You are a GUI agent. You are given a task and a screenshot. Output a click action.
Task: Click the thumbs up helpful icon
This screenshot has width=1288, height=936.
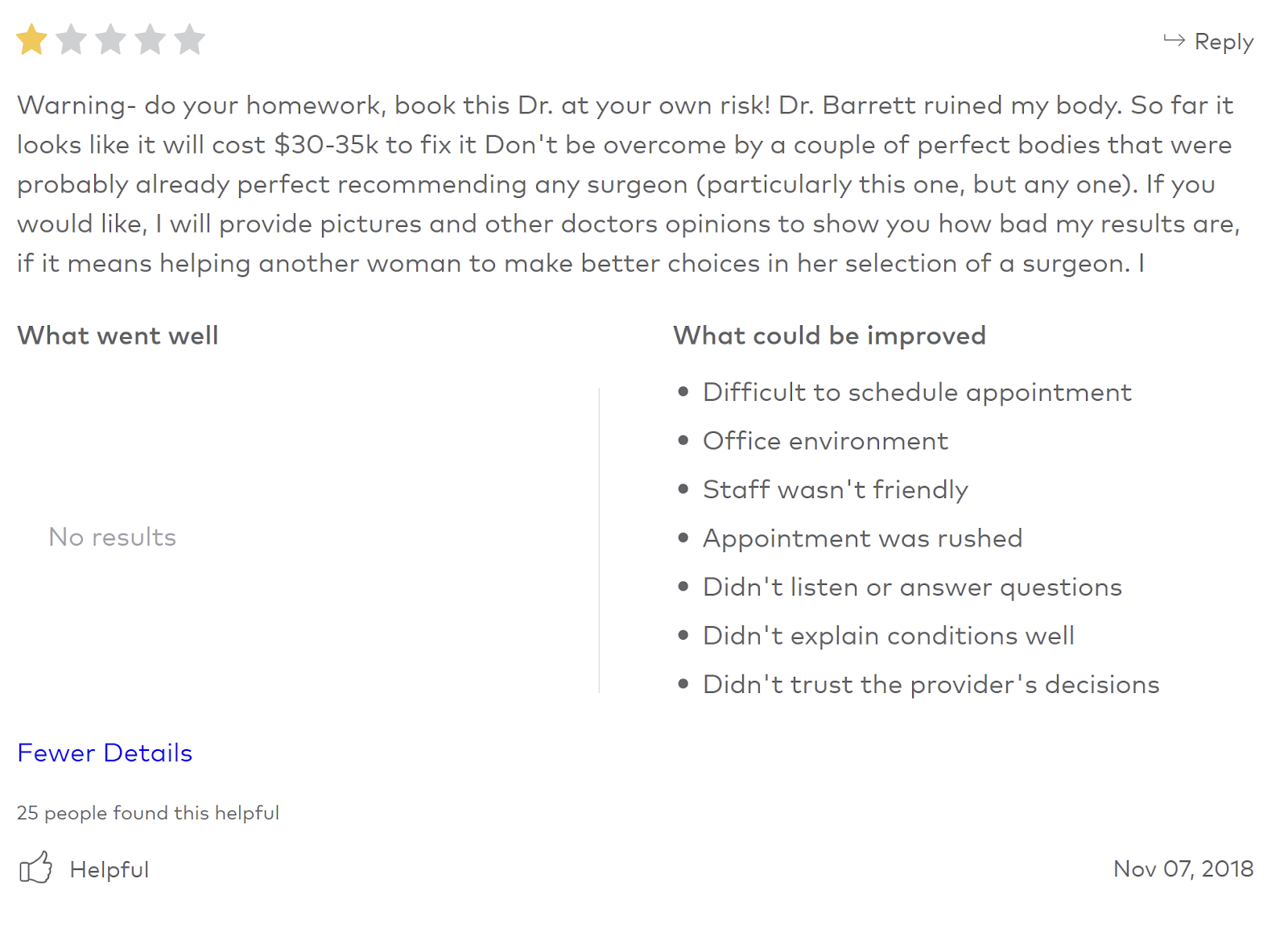(x=35, y=868)
